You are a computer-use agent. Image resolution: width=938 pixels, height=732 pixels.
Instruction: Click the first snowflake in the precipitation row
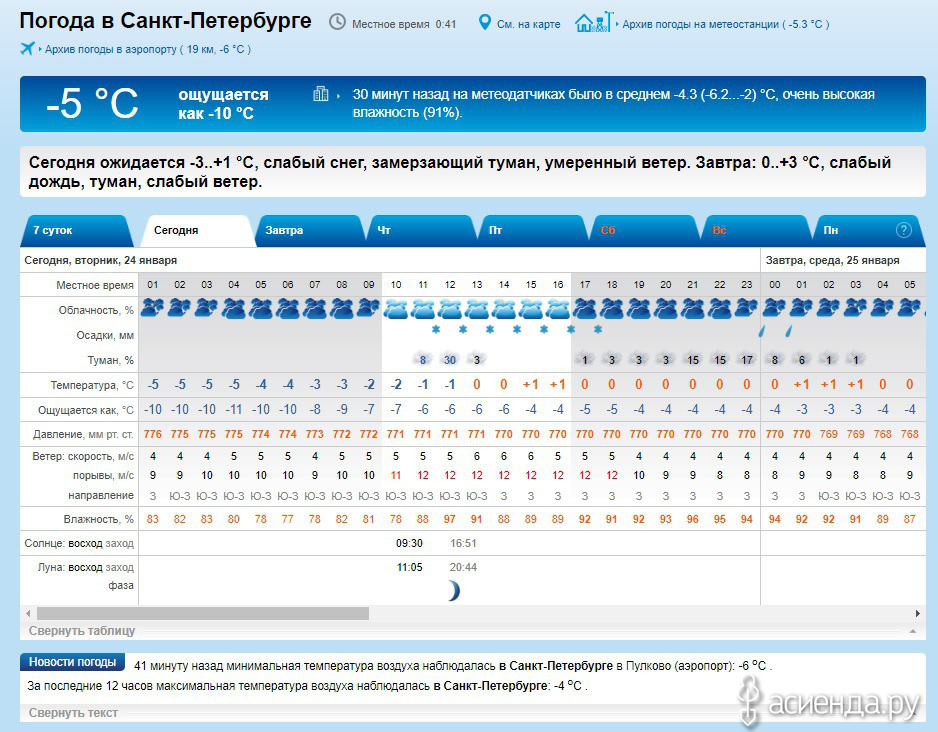click(436, 330)
